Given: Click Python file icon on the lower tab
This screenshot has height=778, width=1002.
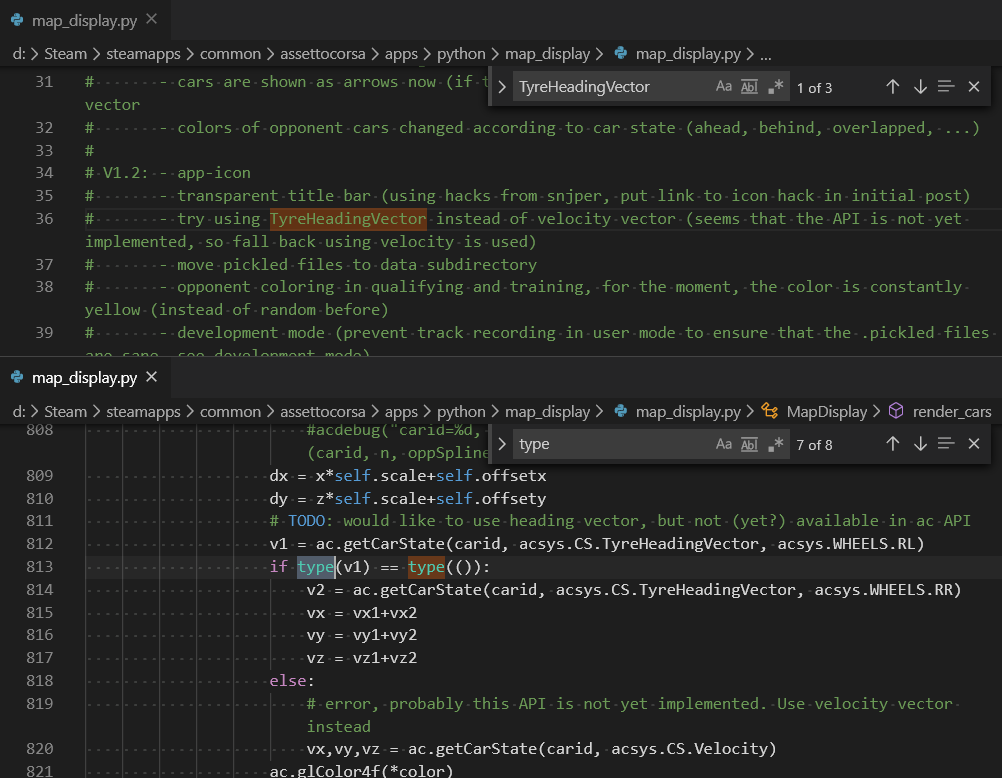Looking at the screenshot, I should [17, 378].
